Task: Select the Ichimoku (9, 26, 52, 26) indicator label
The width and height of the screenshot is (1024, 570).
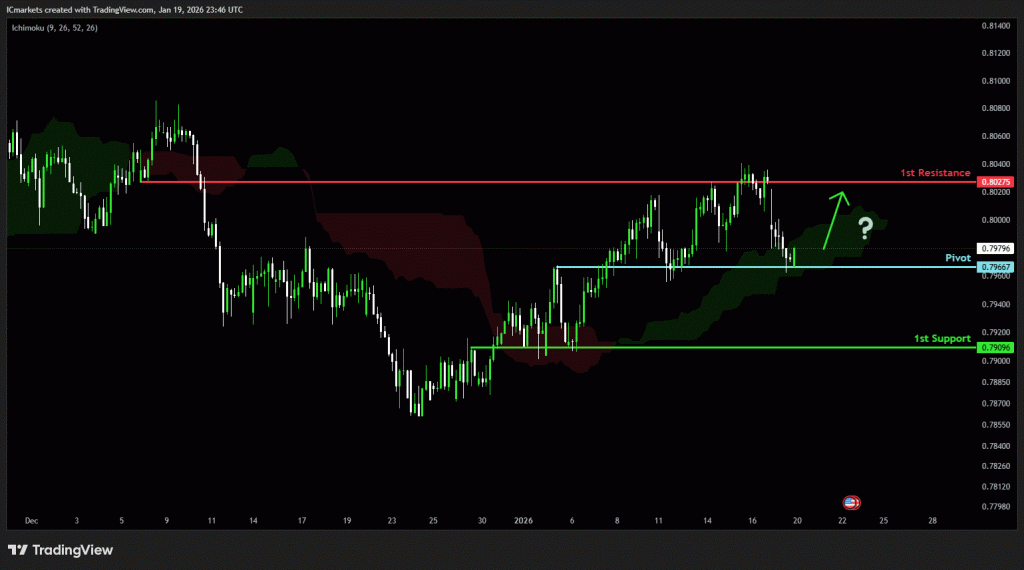Action: [56, 27]
